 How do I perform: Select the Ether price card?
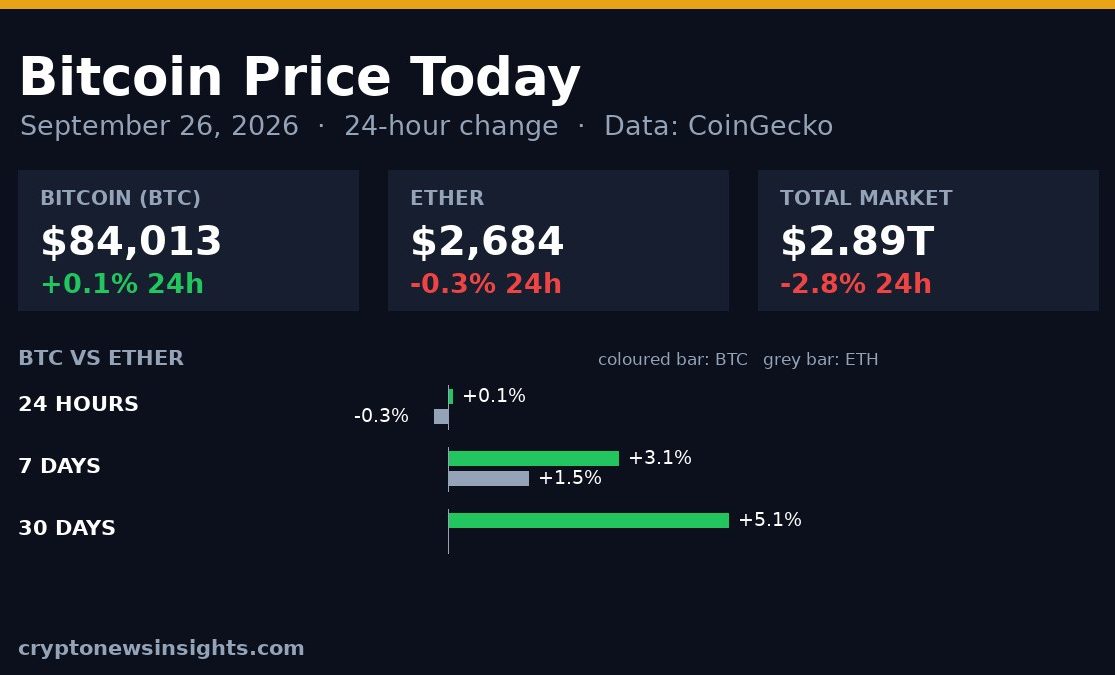[x=558, y=240]
